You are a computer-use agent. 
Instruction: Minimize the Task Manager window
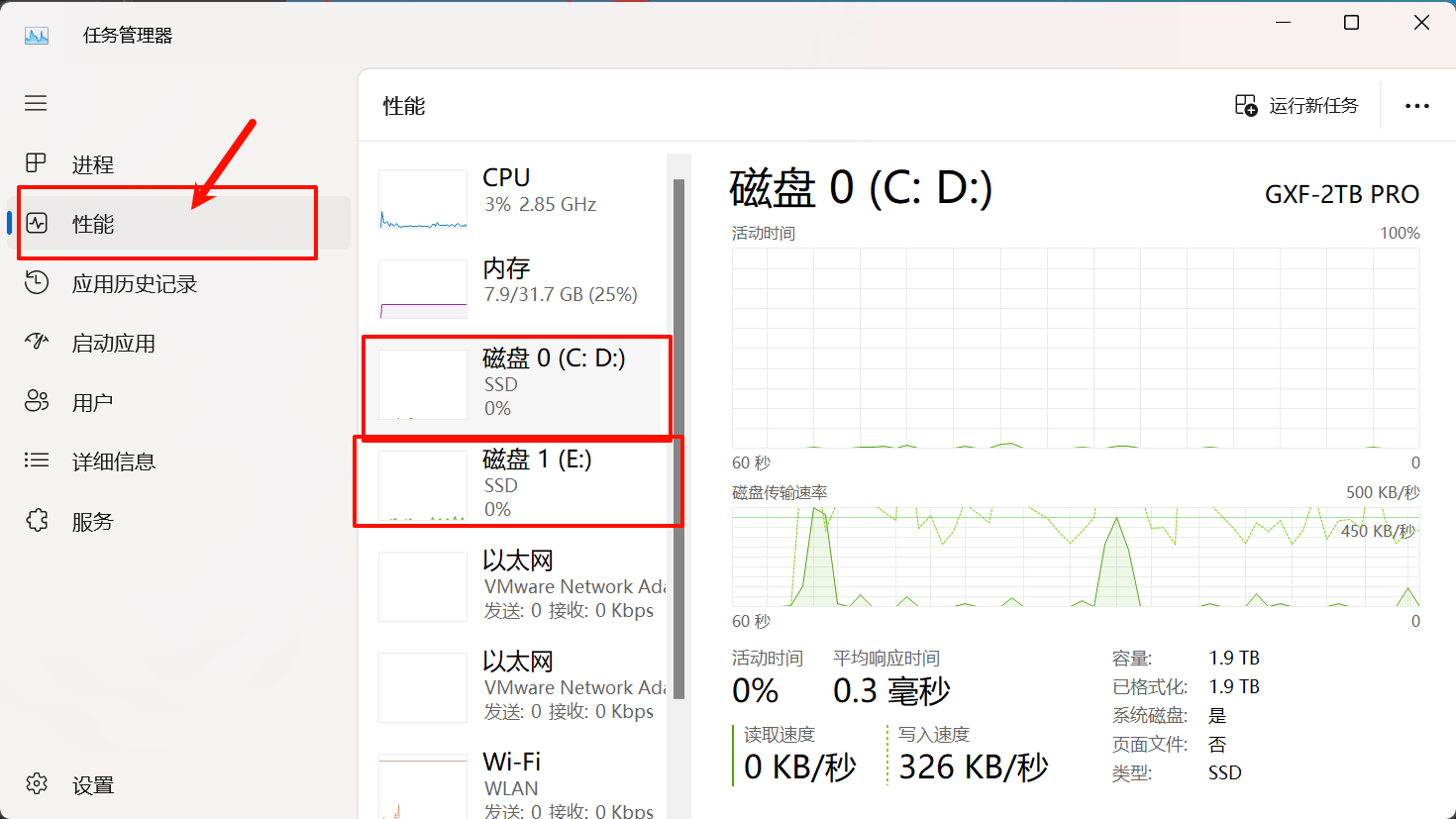(x=1283, y=23)
